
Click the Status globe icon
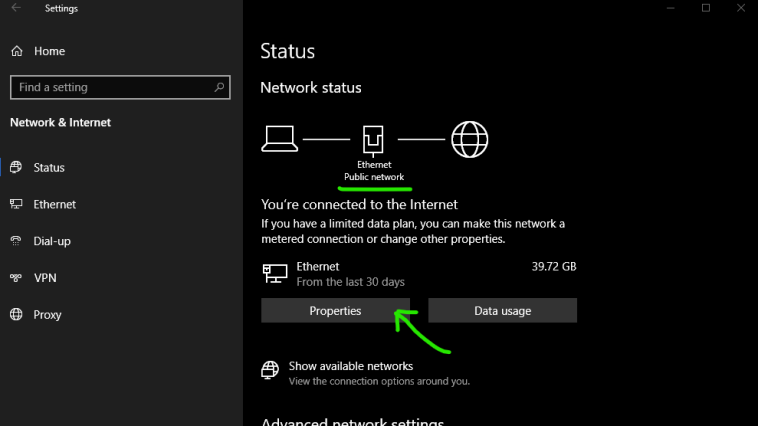coord(16,167)
